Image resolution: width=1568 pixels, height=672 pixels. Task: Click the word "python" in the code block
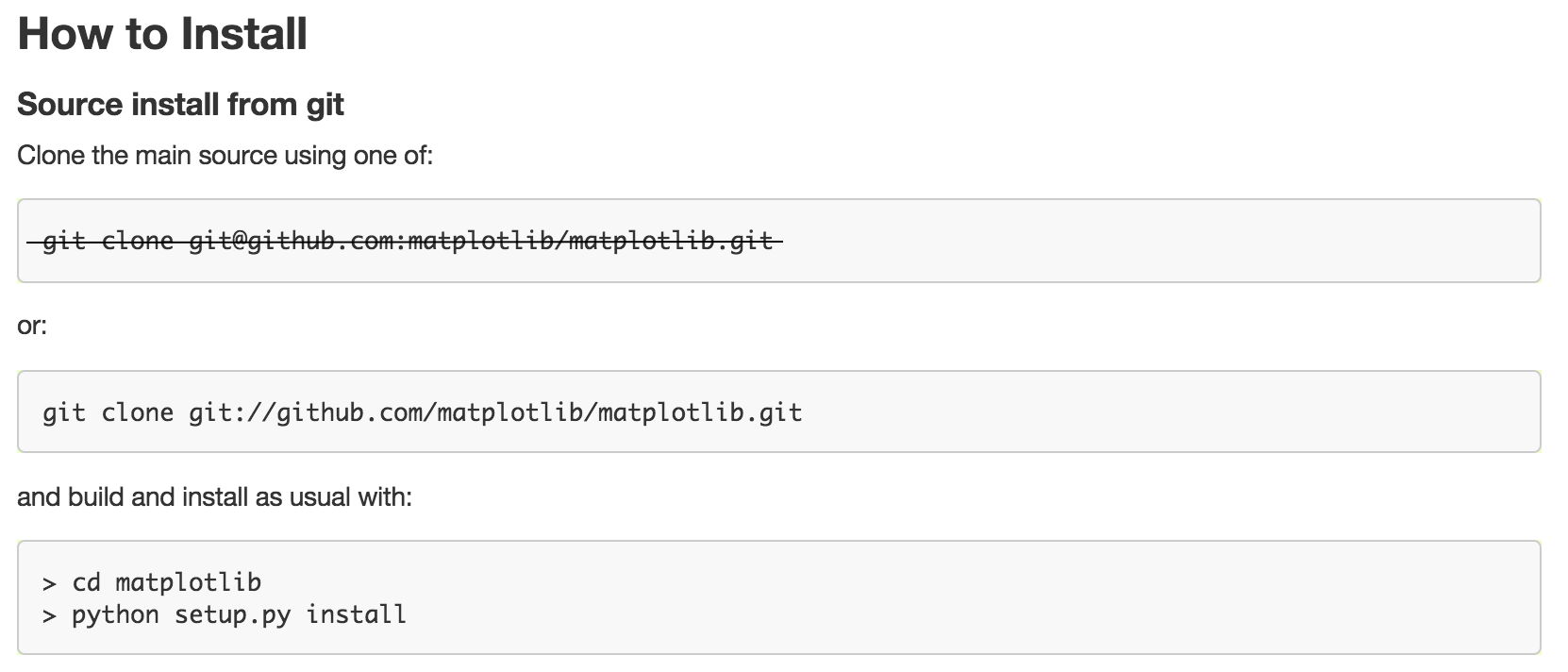click(115, 615)
